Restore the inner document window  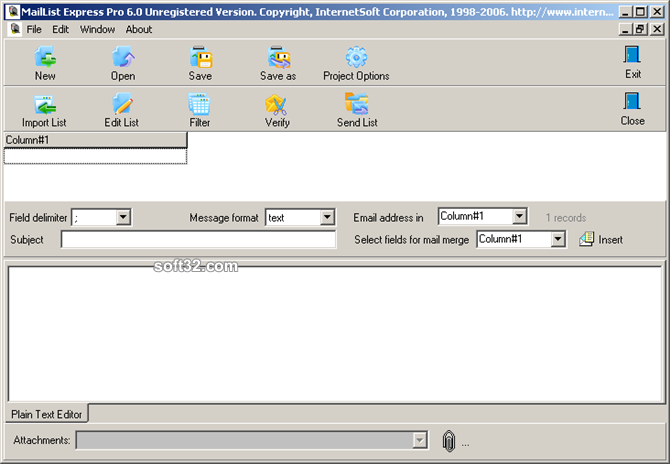640,29
